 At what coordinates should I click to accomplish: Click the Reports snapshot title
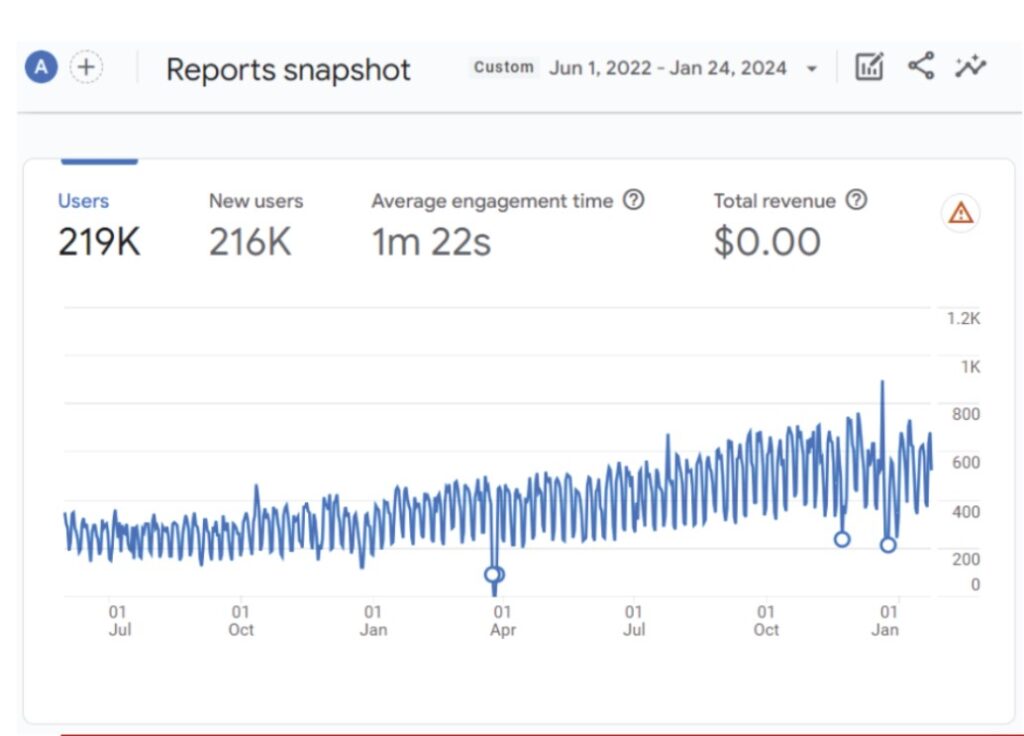(x=288, y=70)
